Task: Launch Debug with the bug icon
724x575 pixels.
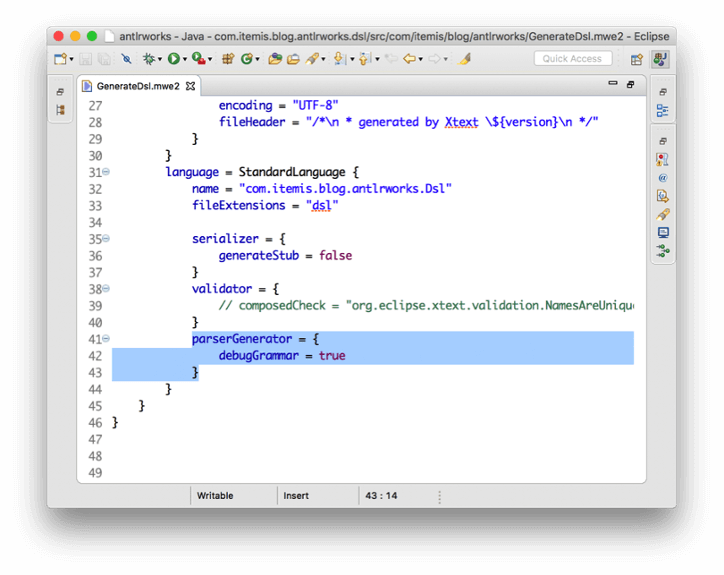Action: point(149,59)
